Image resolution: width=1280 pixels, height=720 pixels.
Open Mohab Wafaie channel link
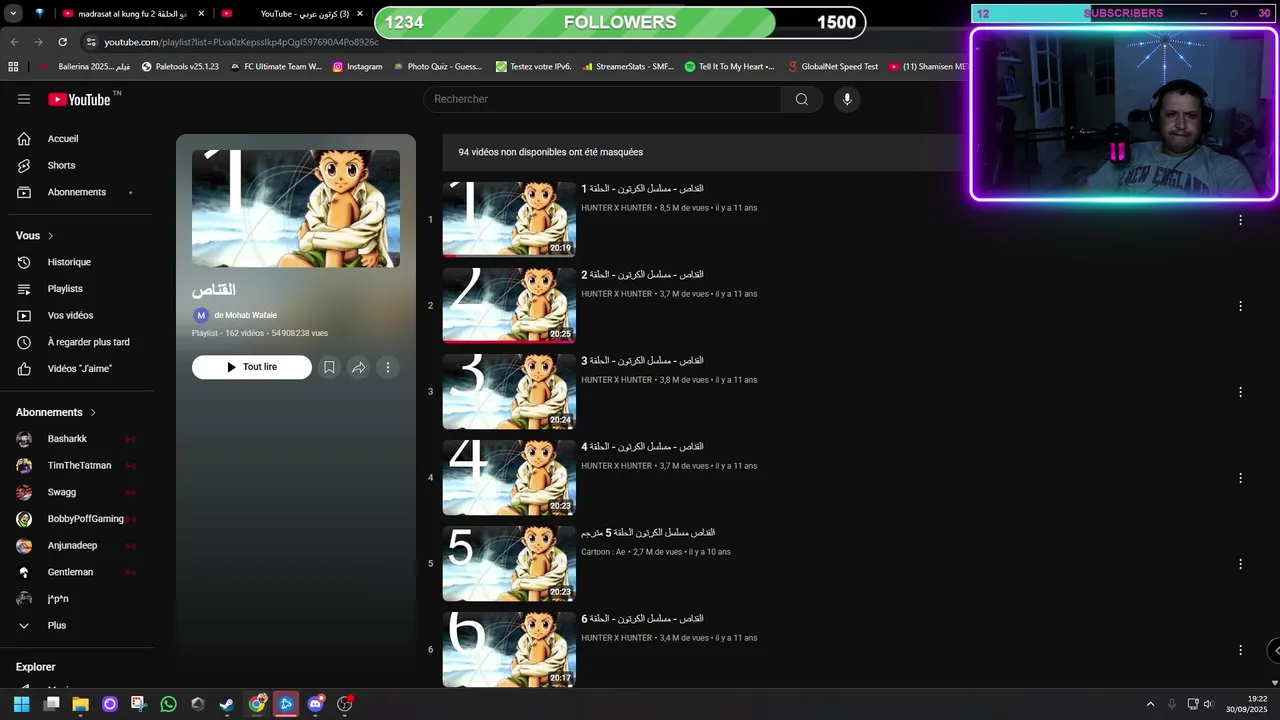pyautogui.click(x=245, y=315)
